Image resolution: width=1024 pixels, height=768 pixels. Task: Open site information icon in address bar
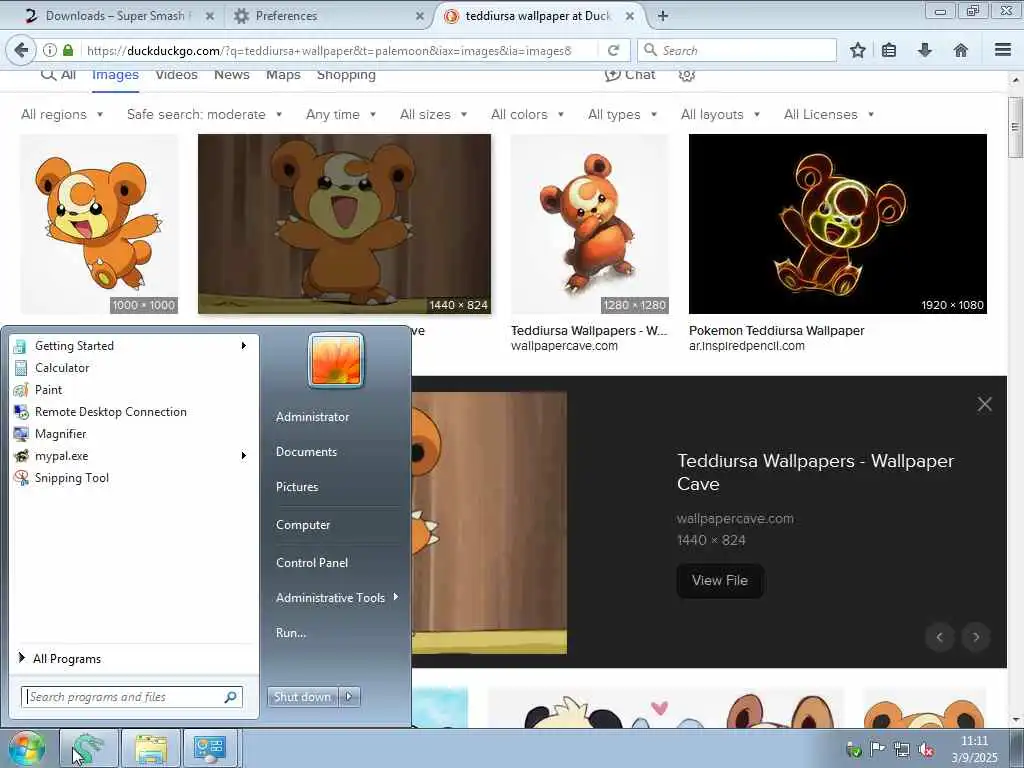coord(50,50)
